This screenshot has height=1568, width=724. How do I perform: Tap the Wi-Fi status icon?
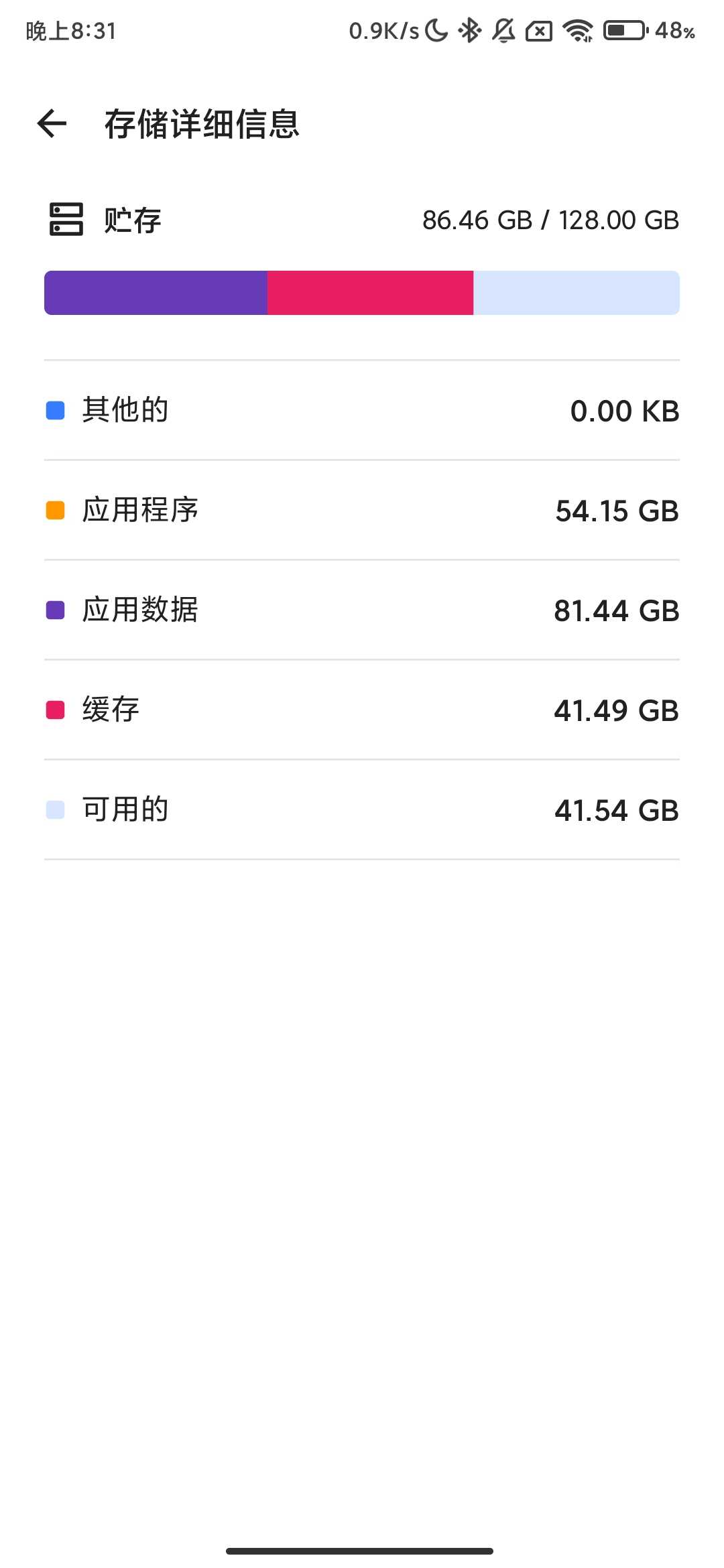(x=578, y=31)
